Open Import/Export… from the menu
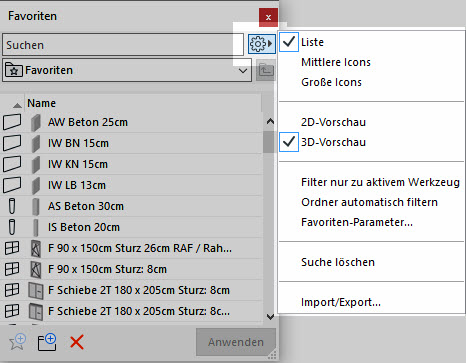 [x=372, y=302]
